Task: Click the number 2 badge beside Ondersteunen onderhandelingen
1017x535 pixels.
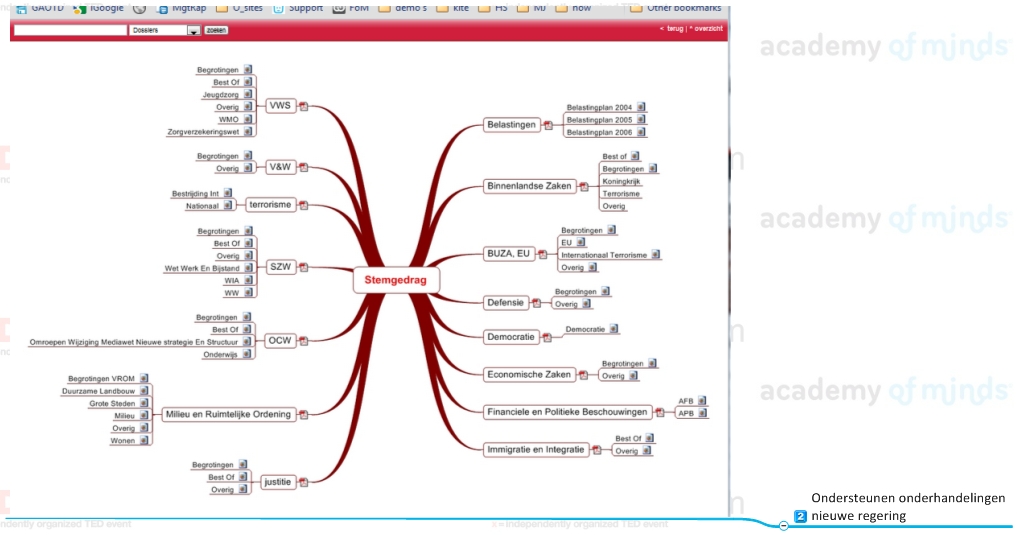Action: (x=801, y=517)
